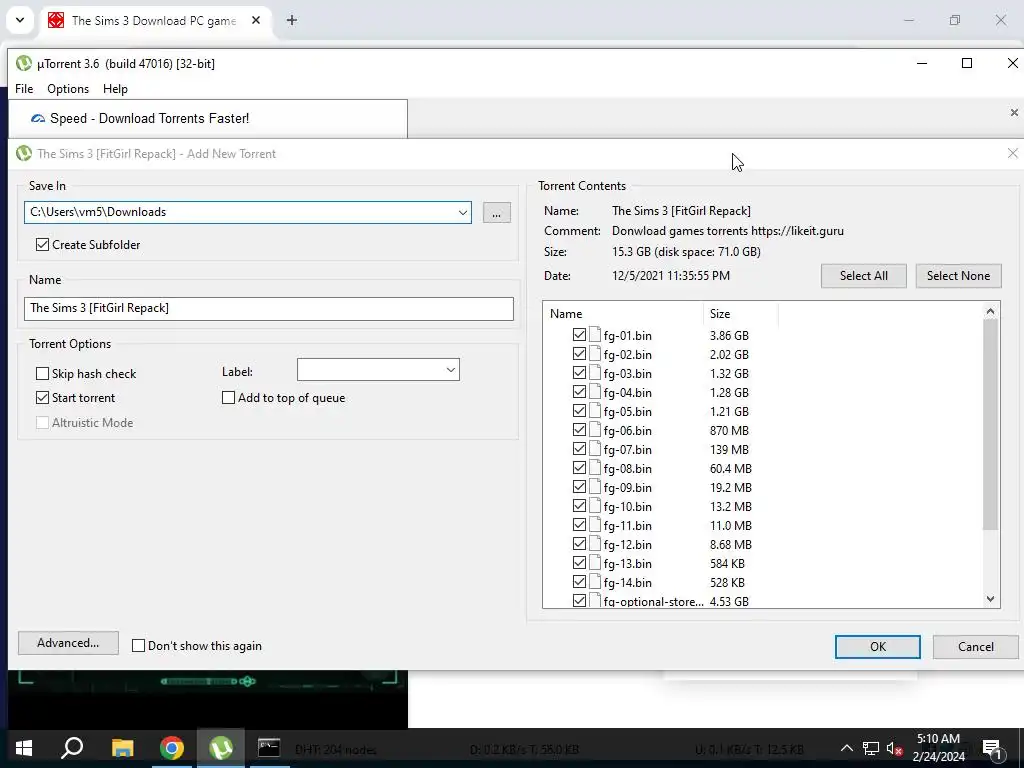
Task: Click the 5:10 AM clock in the taskbar
Action: tap(938, 739)
